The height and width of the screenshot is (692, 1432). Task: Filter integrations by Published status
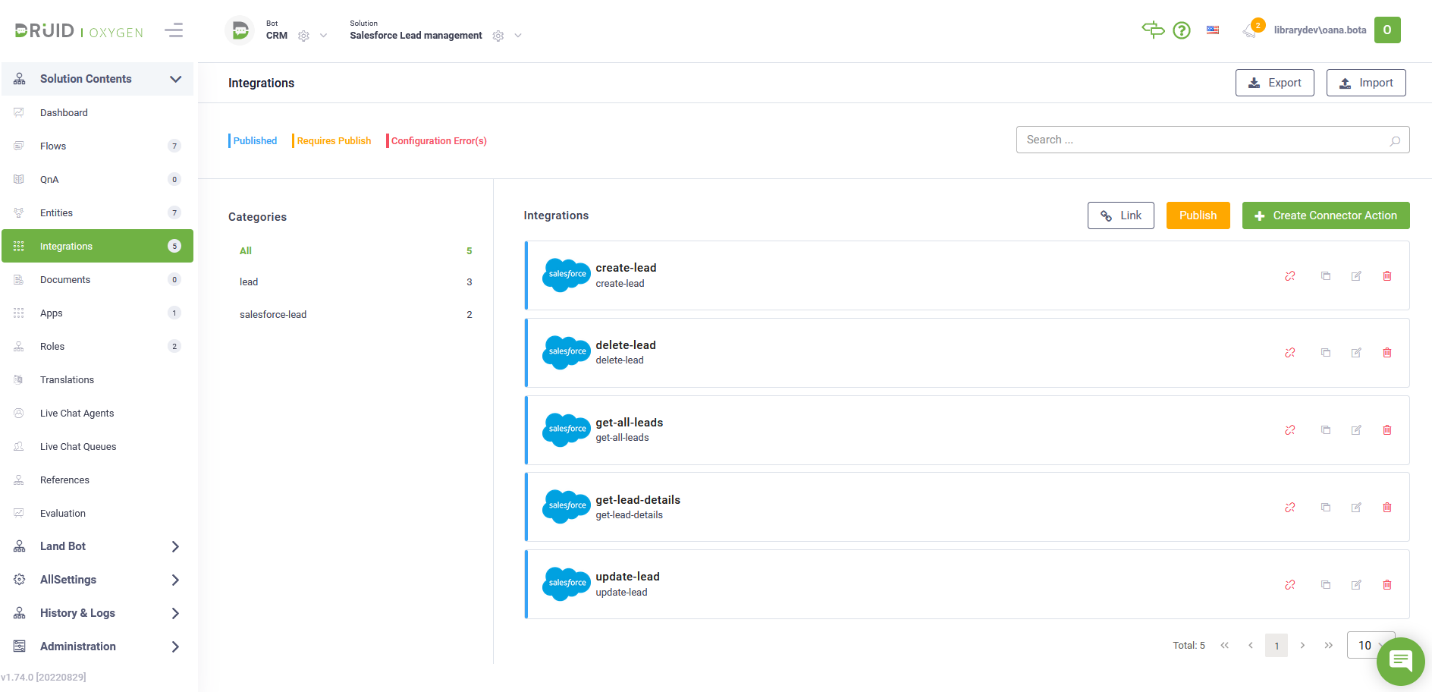pyautogui.click(x=255, y=140)
